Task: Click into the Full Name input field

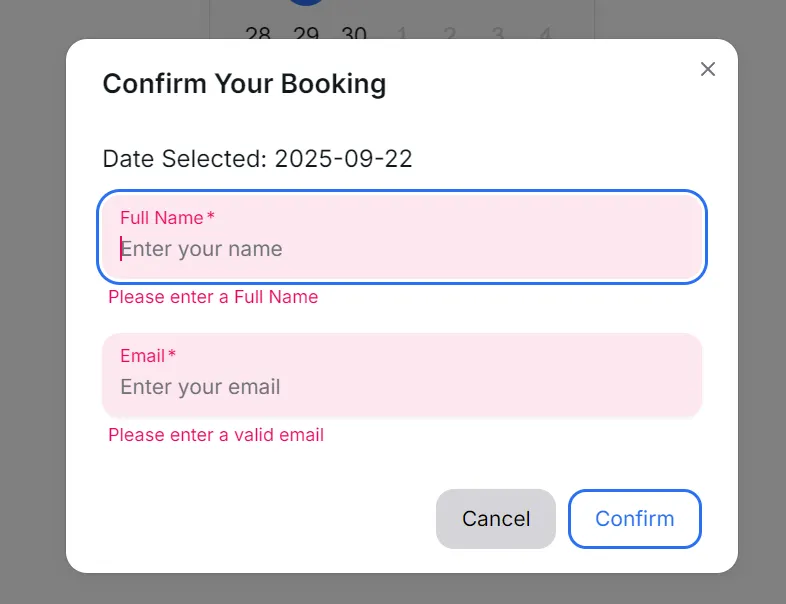Action: tap(400, 249)
